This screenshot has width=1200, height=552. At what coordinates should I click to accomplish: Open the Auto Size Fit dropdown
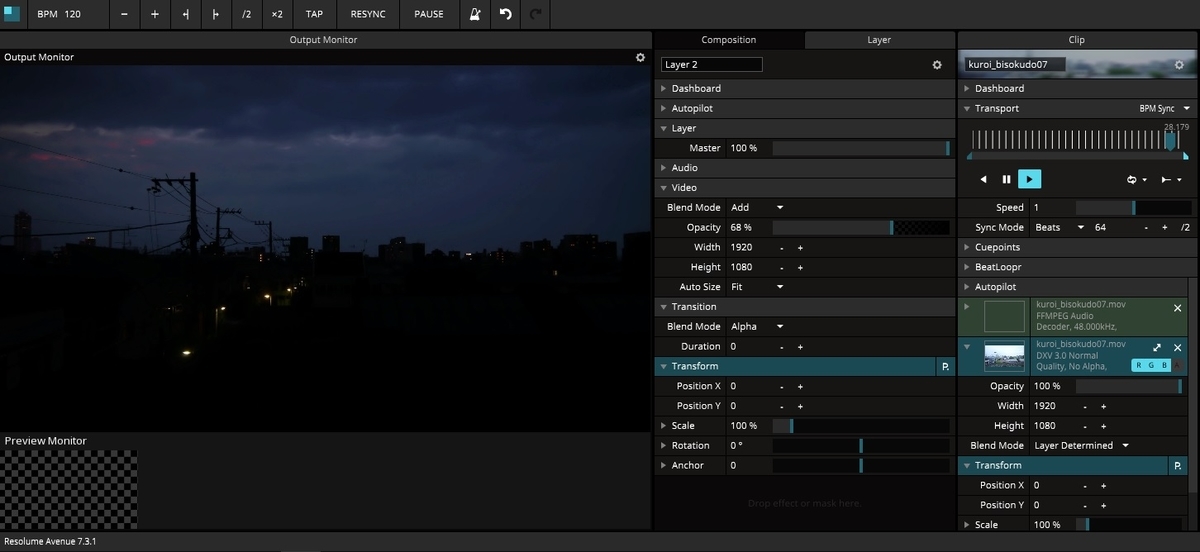(x=757, y=287)
